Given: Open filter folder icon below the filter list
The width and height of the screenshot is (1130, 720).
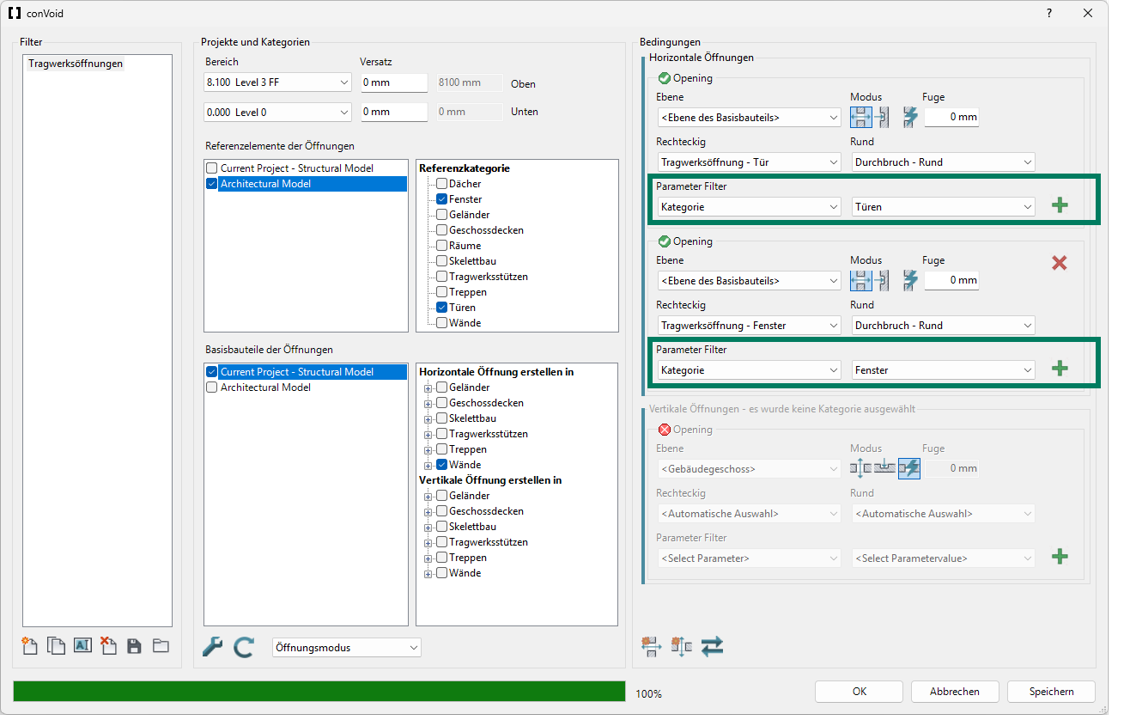Looking at the screenshot, I should (x=161, y=646).
